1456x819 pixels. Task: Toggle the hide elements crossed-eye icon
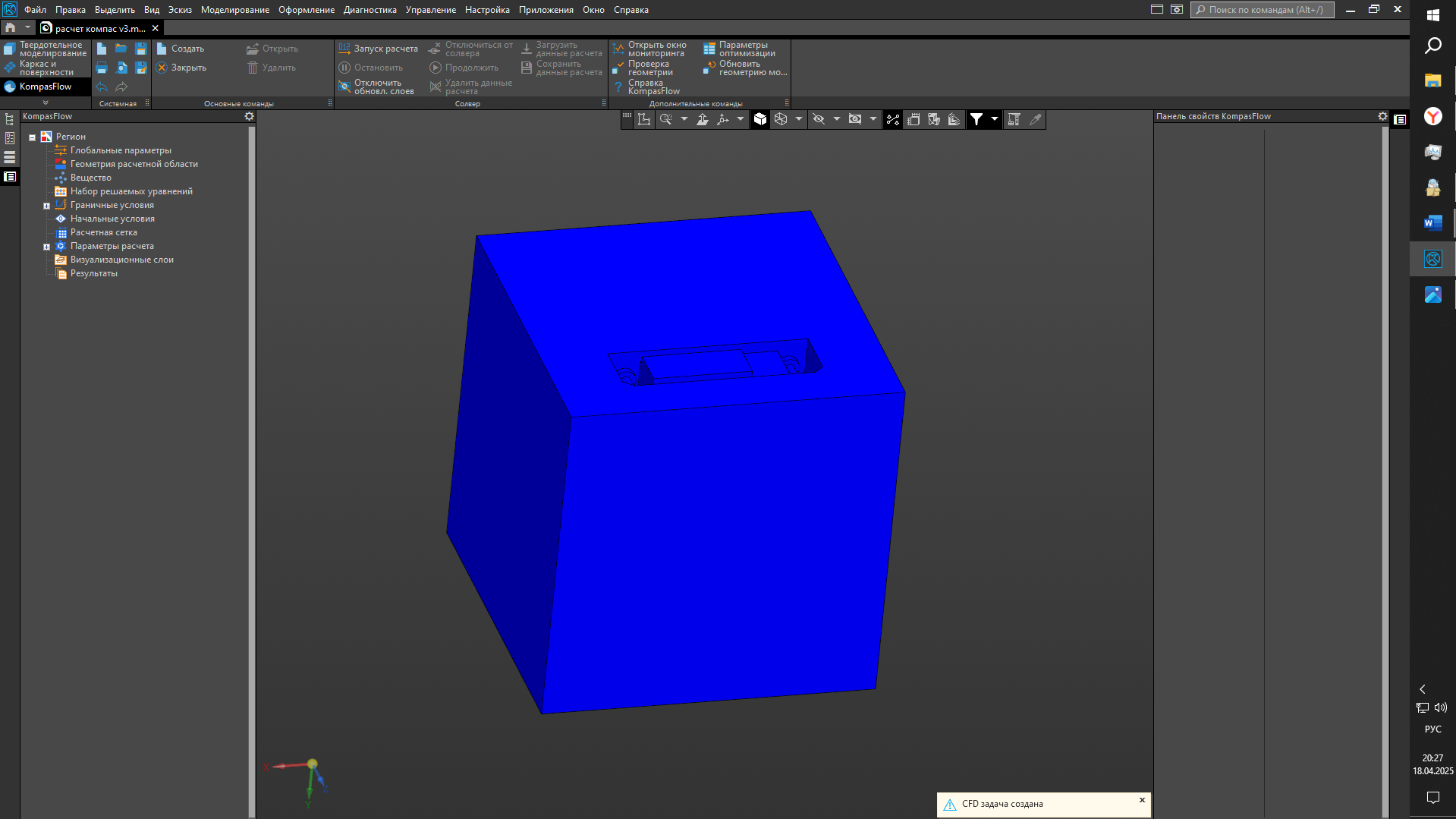pyautogui.click(x=819, y=119)
